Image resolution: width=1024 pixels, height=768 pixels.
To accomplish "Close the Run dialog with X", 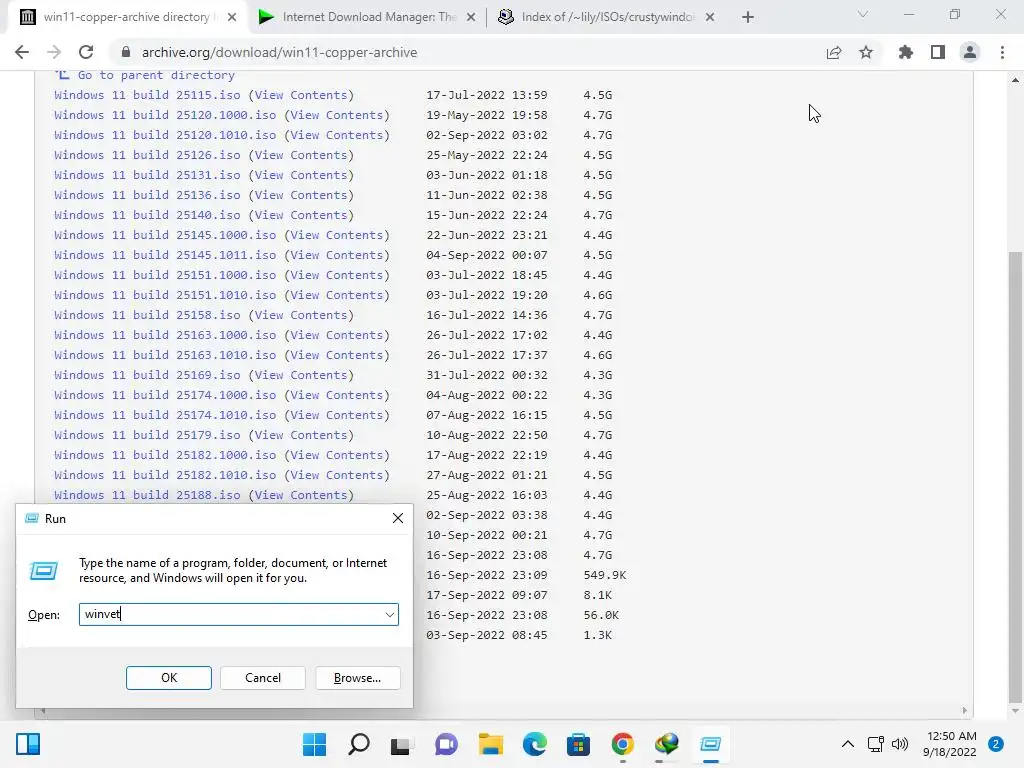I will click(x=398, y=519).
